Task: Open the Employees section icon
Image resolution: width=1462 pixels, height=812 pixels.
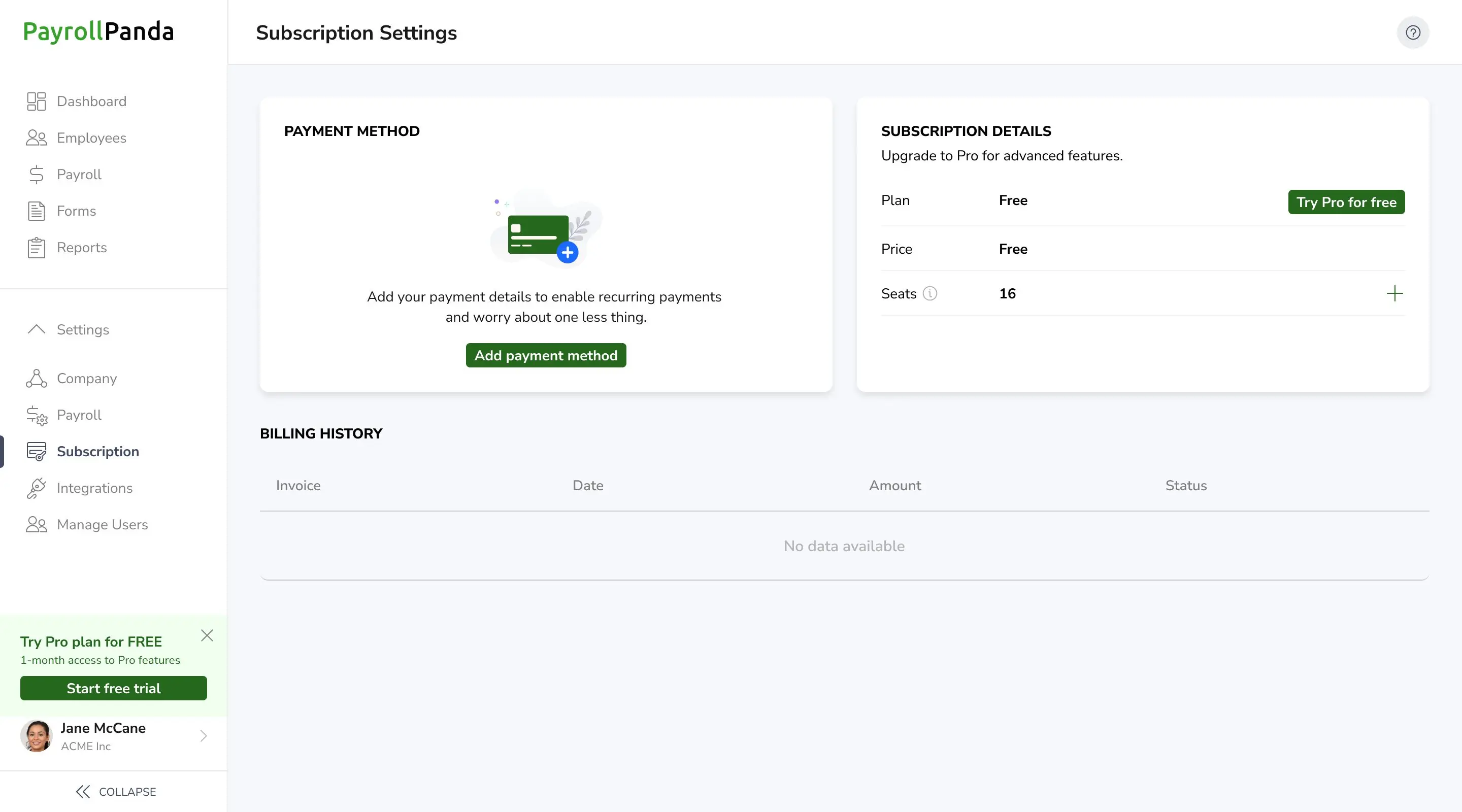Action: tap(37, 138)
